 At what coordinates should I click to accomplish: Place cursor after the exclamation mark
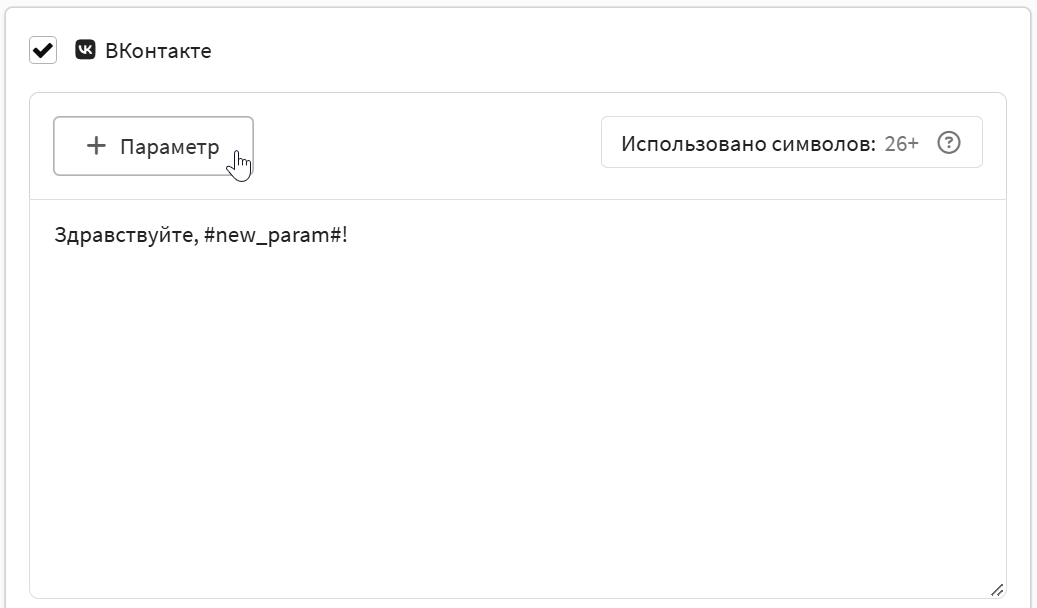349,235
